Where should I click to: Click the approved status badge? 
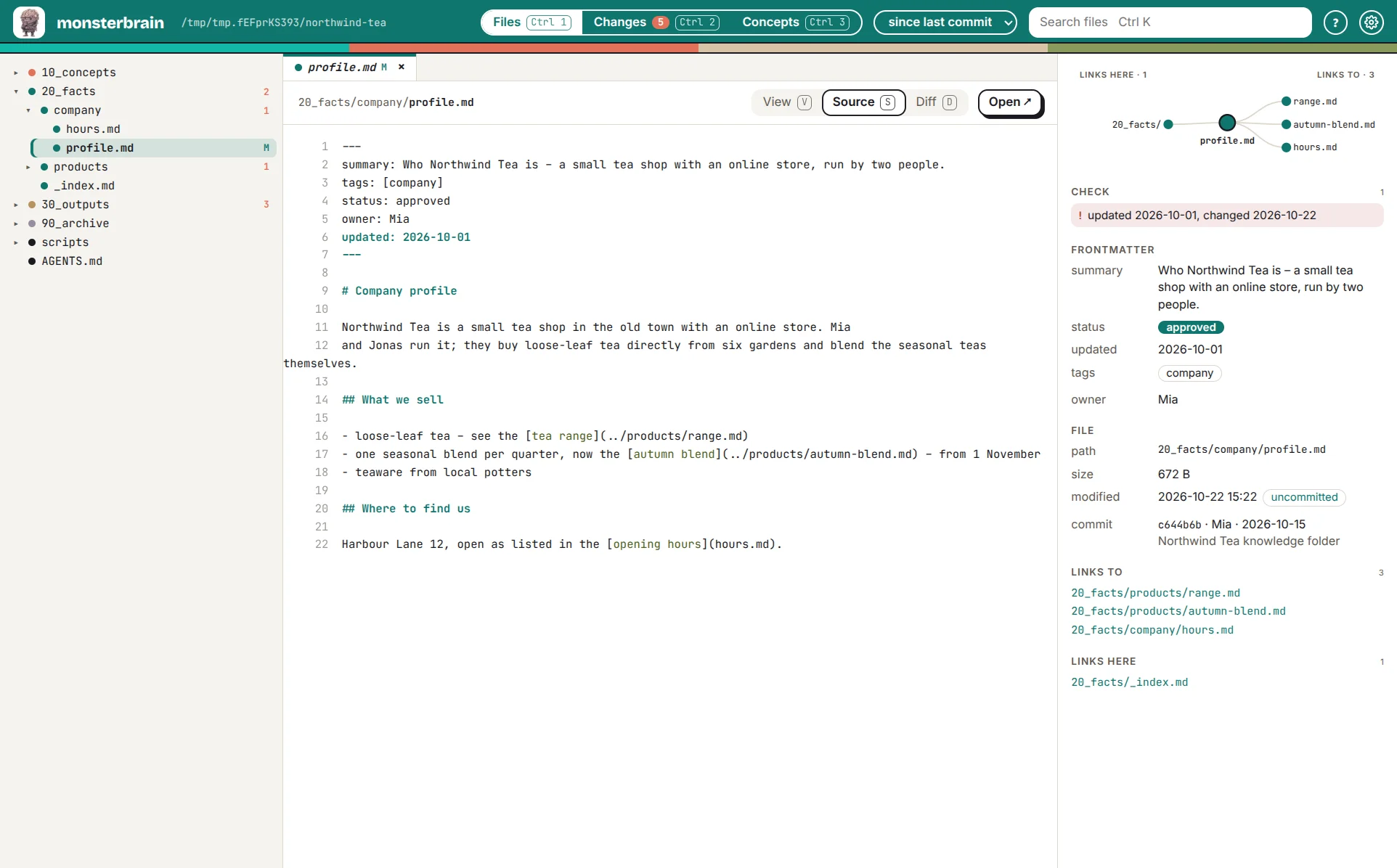click(x=1191, y=327)
